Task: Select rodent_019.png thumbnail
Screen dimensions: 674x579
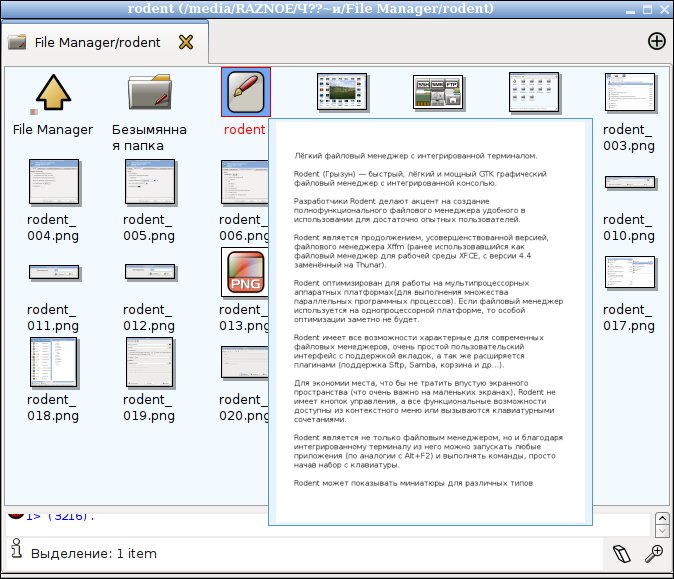Action: [150, 362]
